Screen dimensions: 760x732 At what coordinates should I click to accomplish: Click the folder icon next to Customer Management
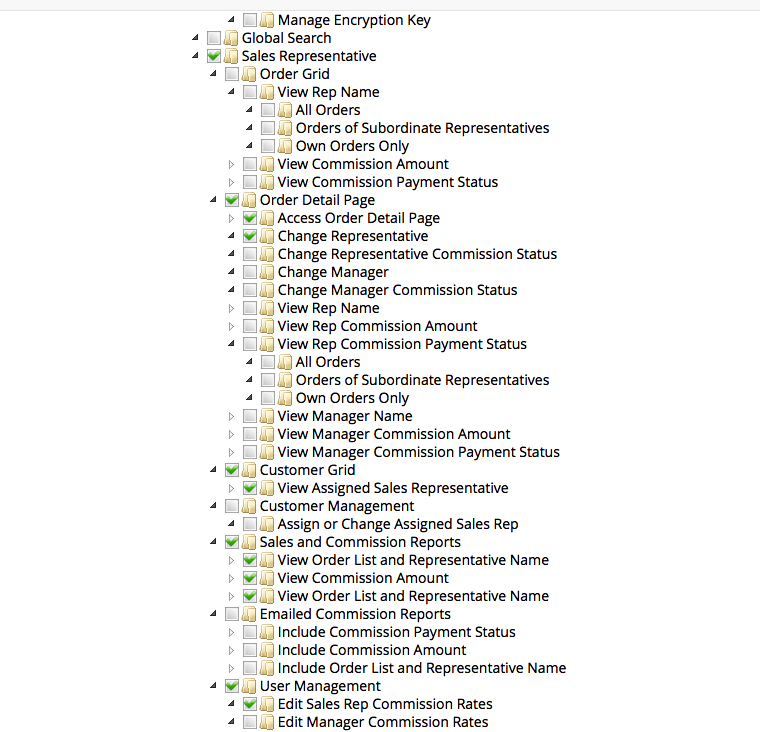coord(249,506)
